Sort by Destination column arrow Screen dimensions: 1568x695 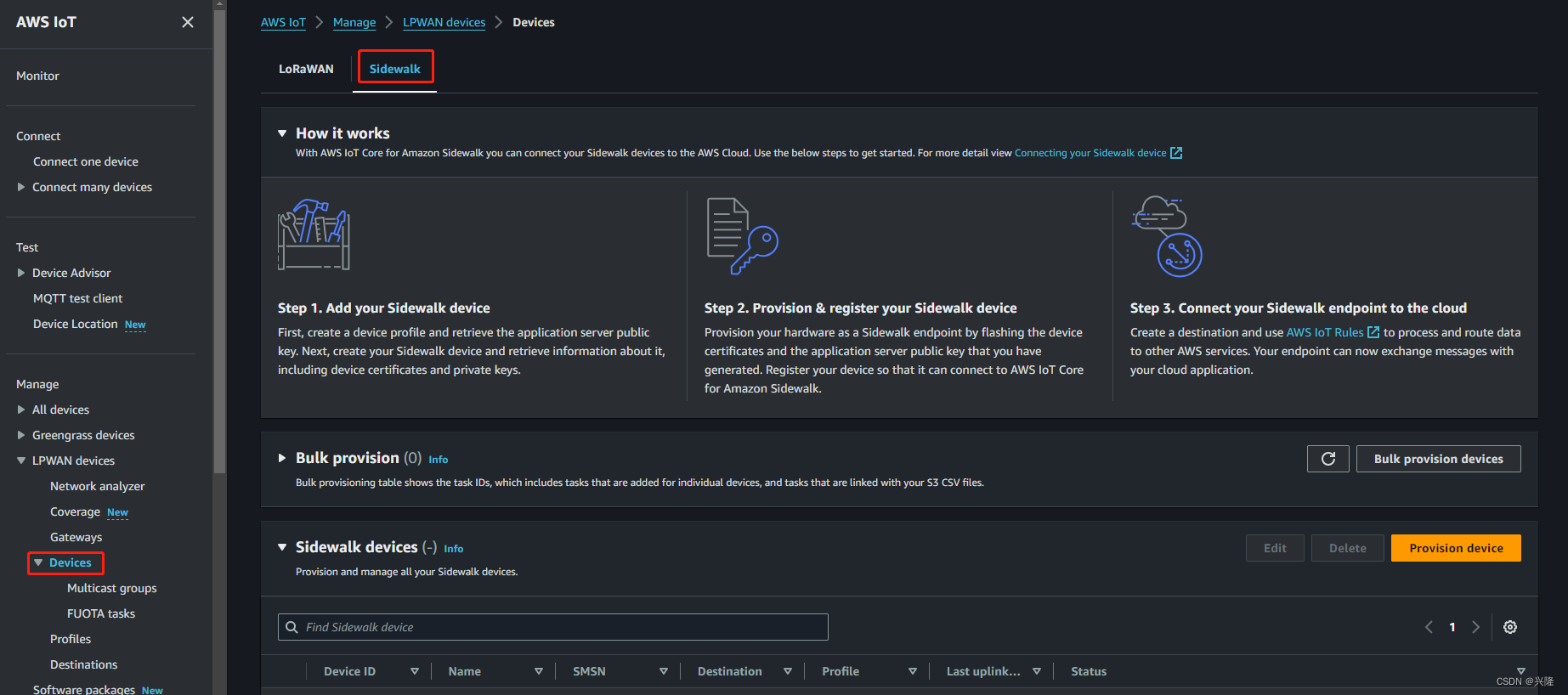pos(788,671)
